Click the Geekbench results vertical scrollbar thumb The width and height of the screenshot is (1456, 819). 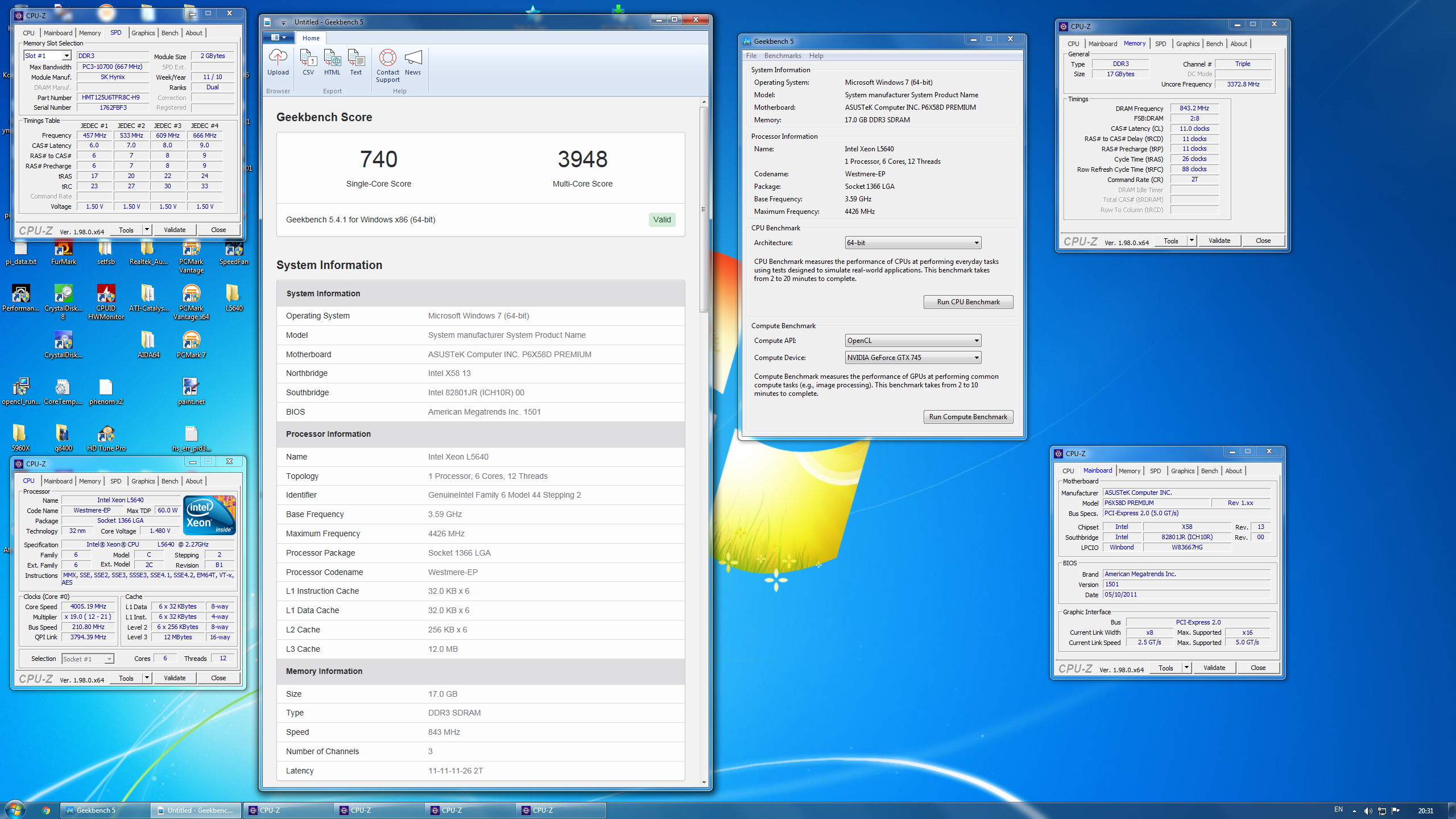click(704, 209)
